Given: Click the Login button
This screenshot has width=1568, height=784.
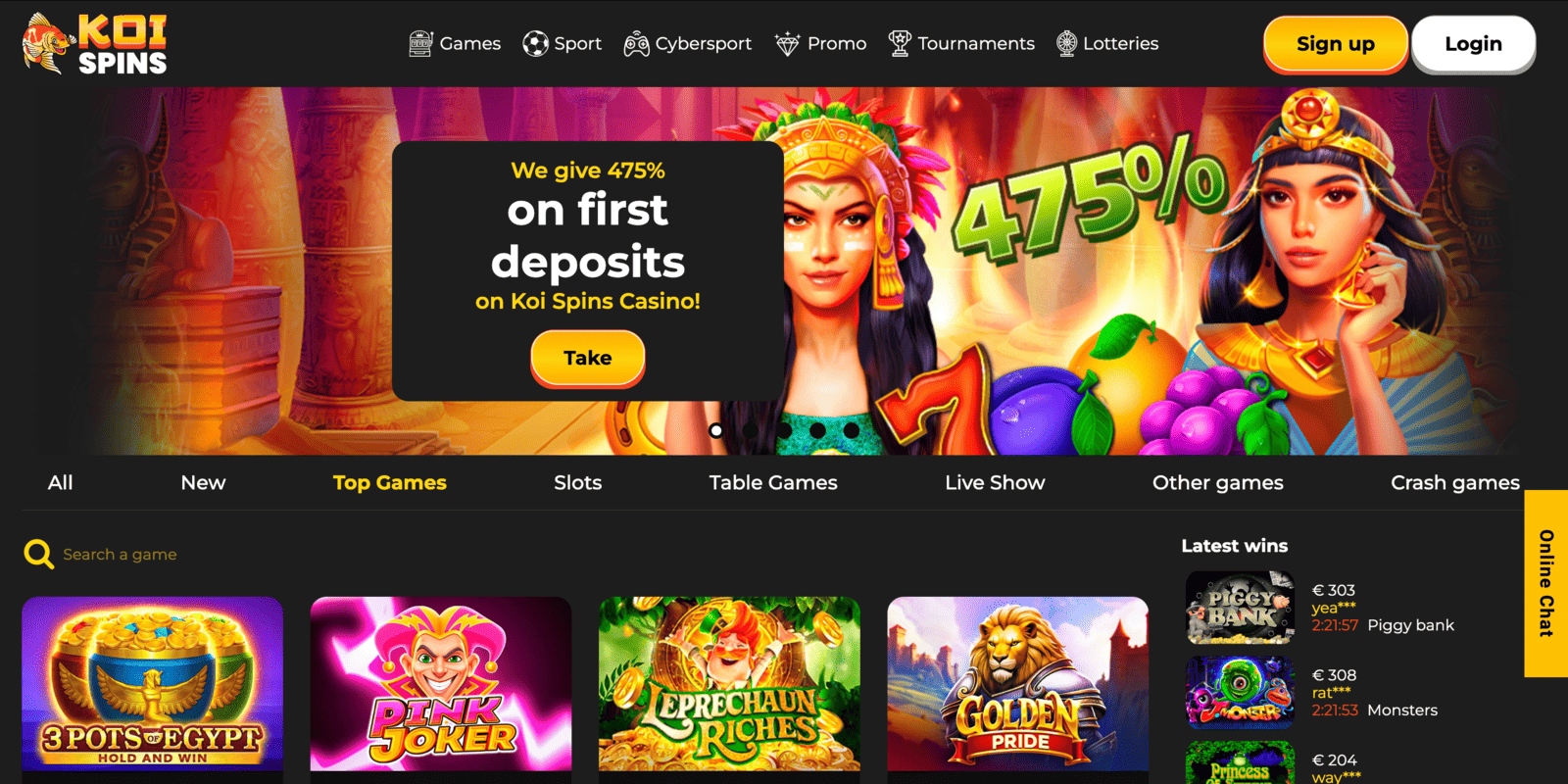Looking at the screenshot, I should [1473, 44].
